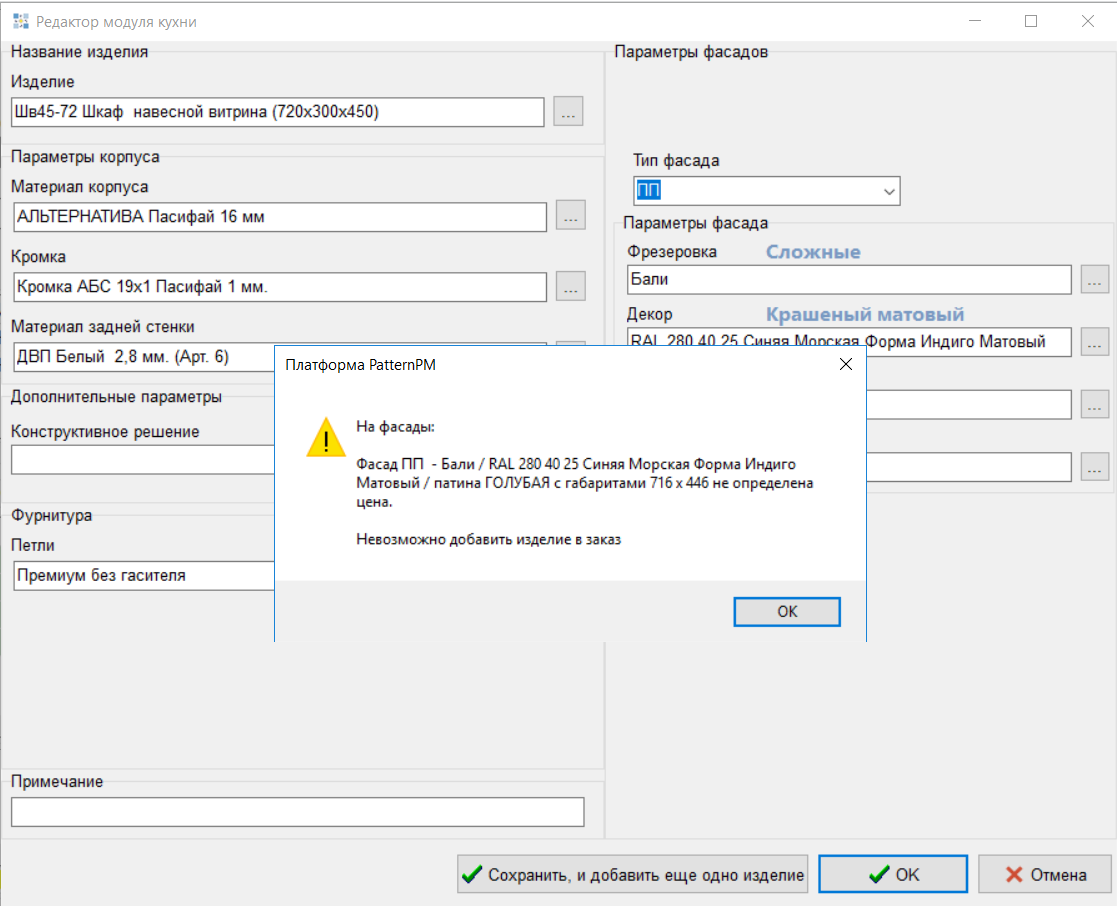
Task: Open browse dialog for Материал корпуса
Action: coord(570,215)
